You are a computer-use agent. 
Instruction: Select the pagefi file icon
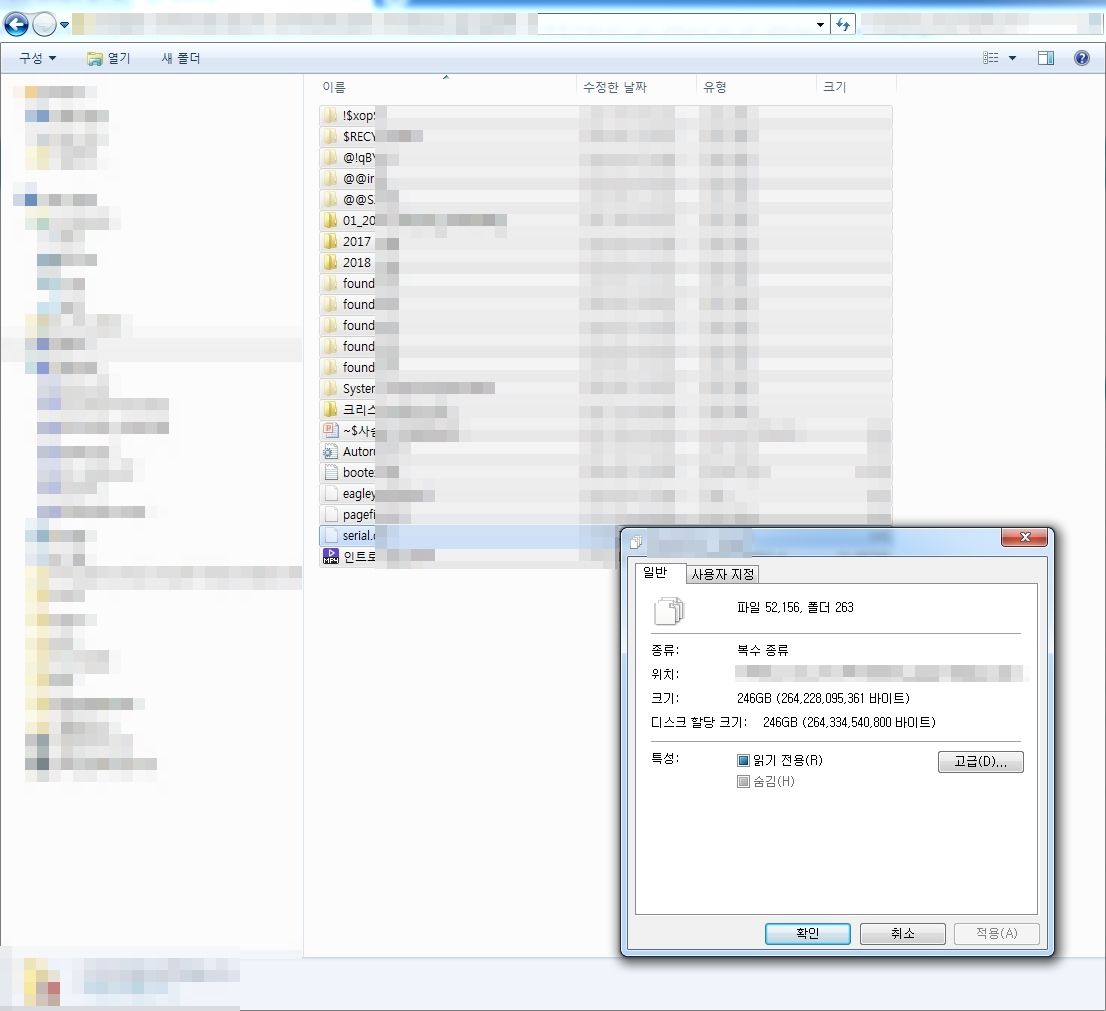pyautogui.click(x=330, y=514)
